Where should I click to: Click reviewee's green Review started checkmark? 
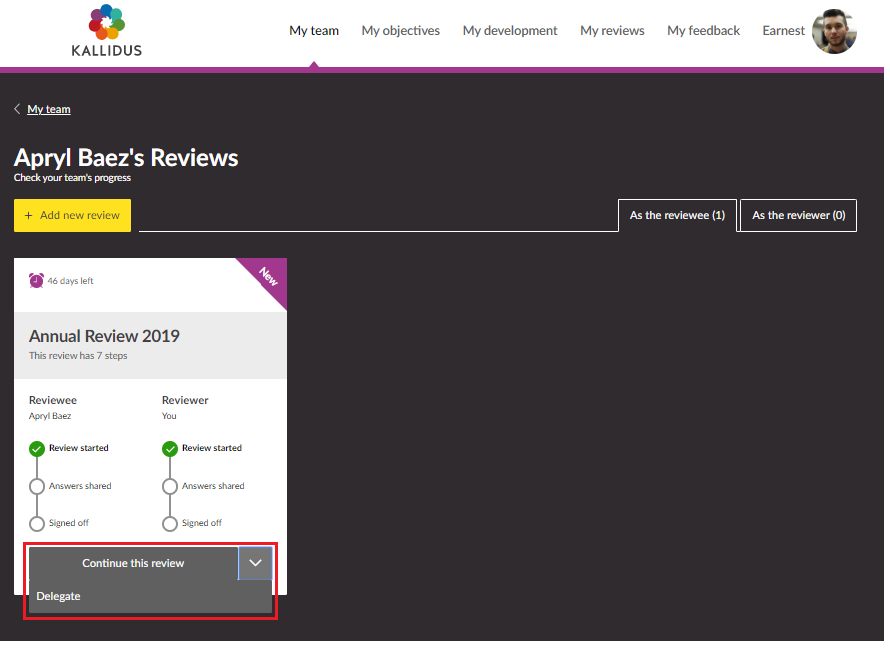click(37, 449)
